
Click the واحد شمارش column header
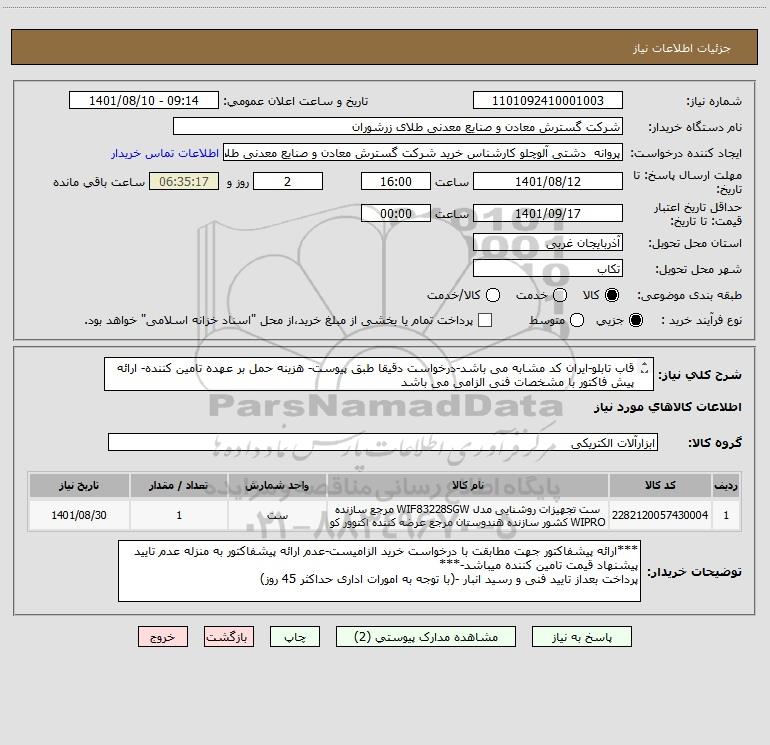pos(277,485)
